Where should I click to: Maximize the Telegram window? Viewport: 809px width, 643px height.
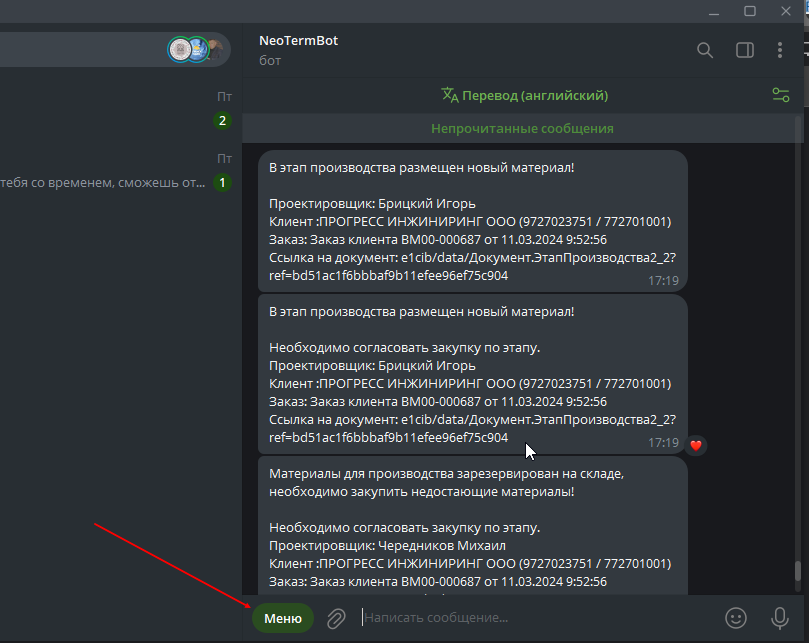750,11
